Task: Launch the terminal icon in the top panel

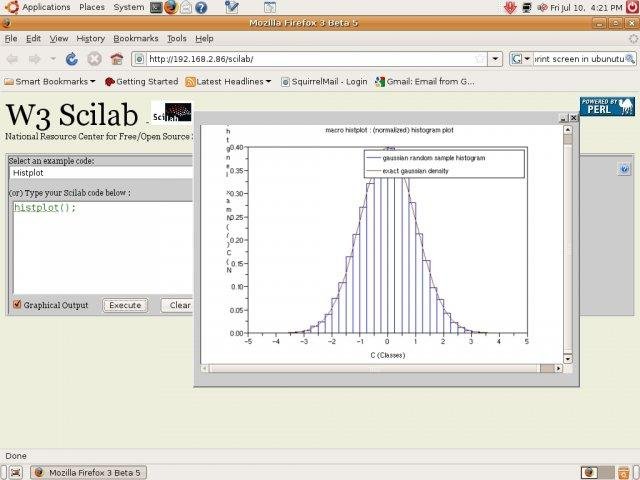Action: pyautogui.click(x=156, y=7)
